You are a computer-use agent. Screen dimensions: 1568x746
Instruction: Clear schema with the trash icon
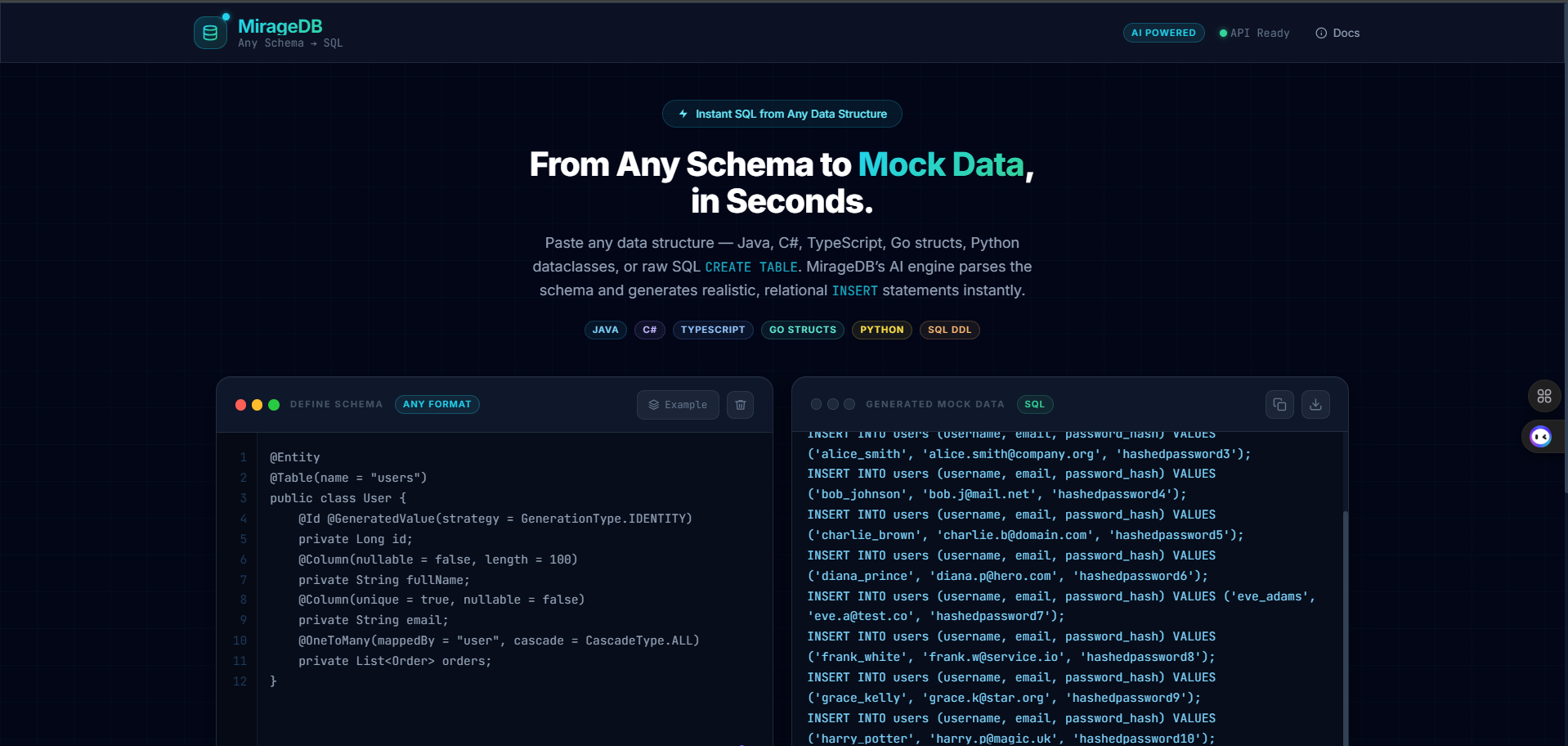pos(741,405)
